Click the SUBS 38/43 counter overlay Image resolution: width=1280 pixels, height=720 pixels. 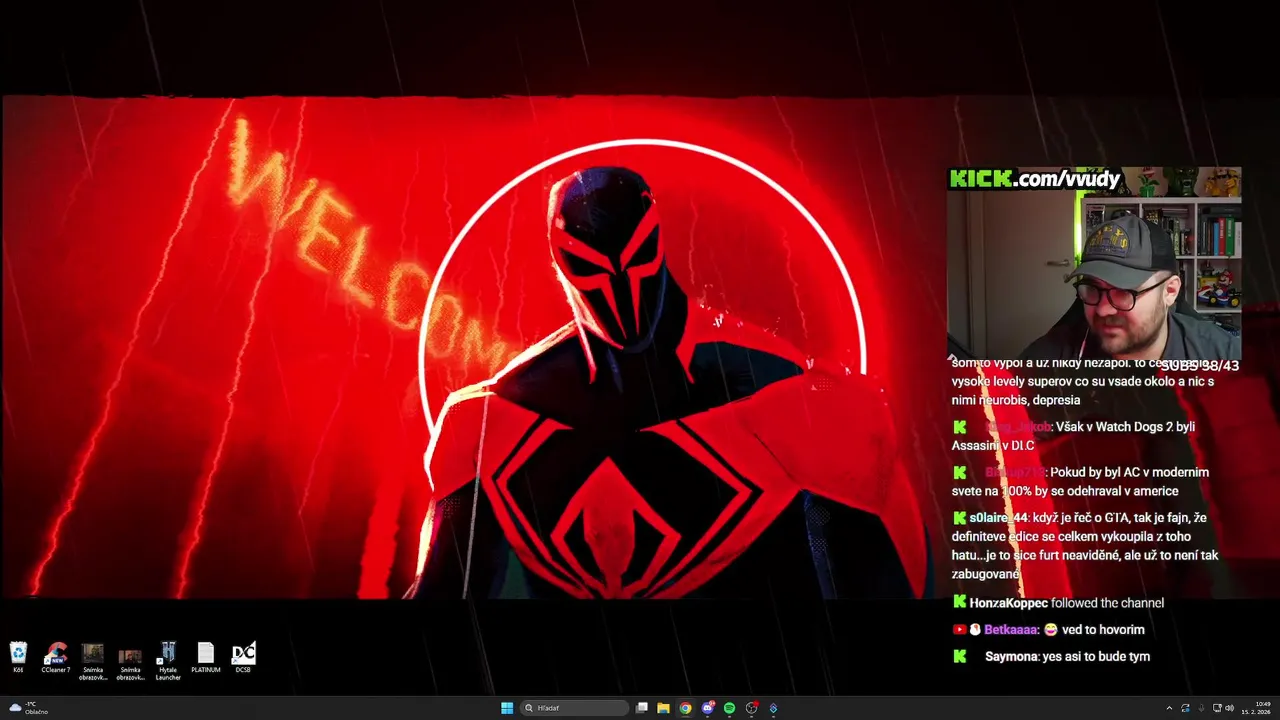click(x=1199, y=366)
